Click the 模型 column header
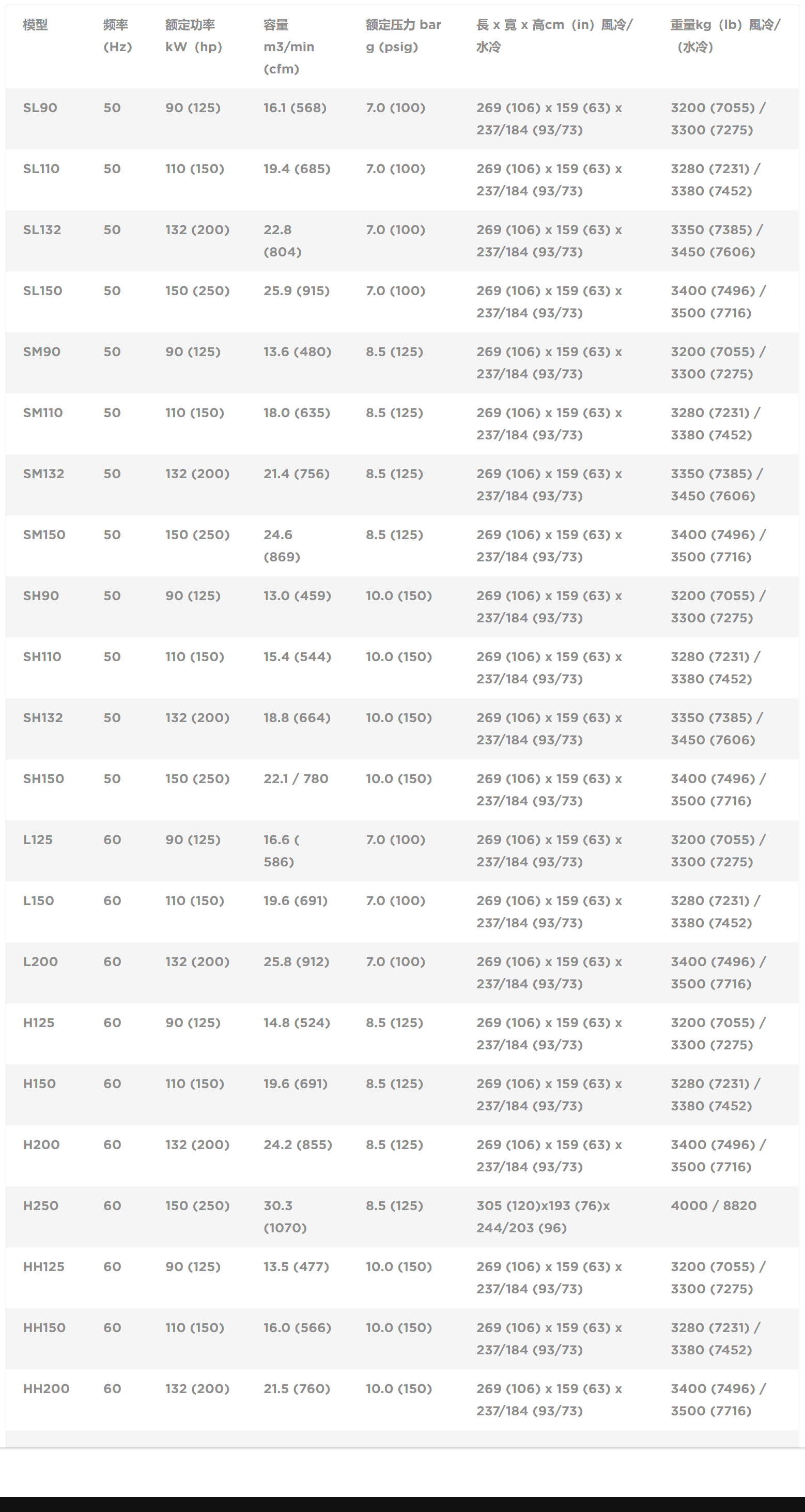The image size is (805, 1512). (x=35, y=25)
